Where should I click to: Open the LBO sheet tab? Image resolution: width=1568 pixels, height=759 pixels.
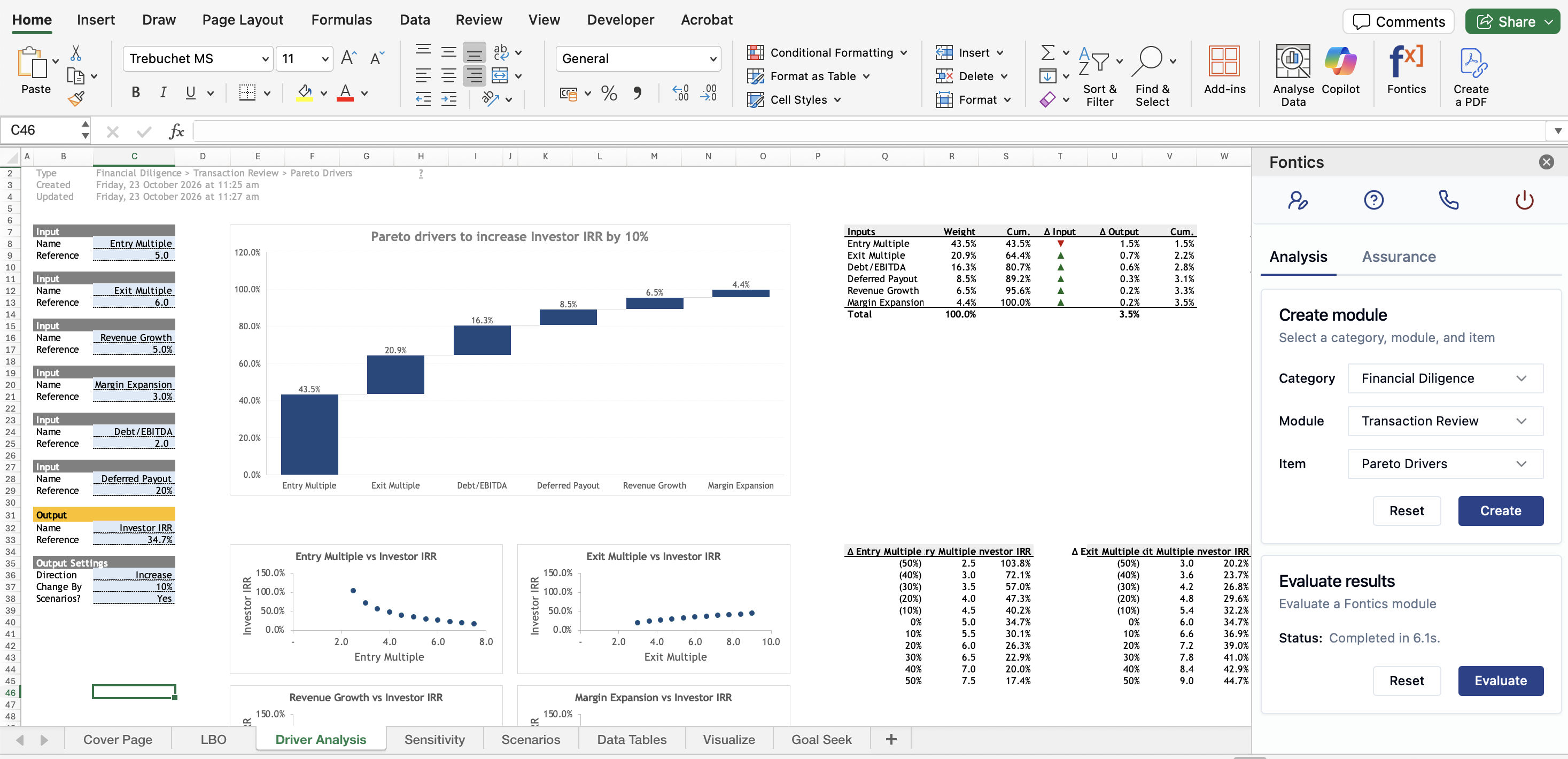point(213,740)
